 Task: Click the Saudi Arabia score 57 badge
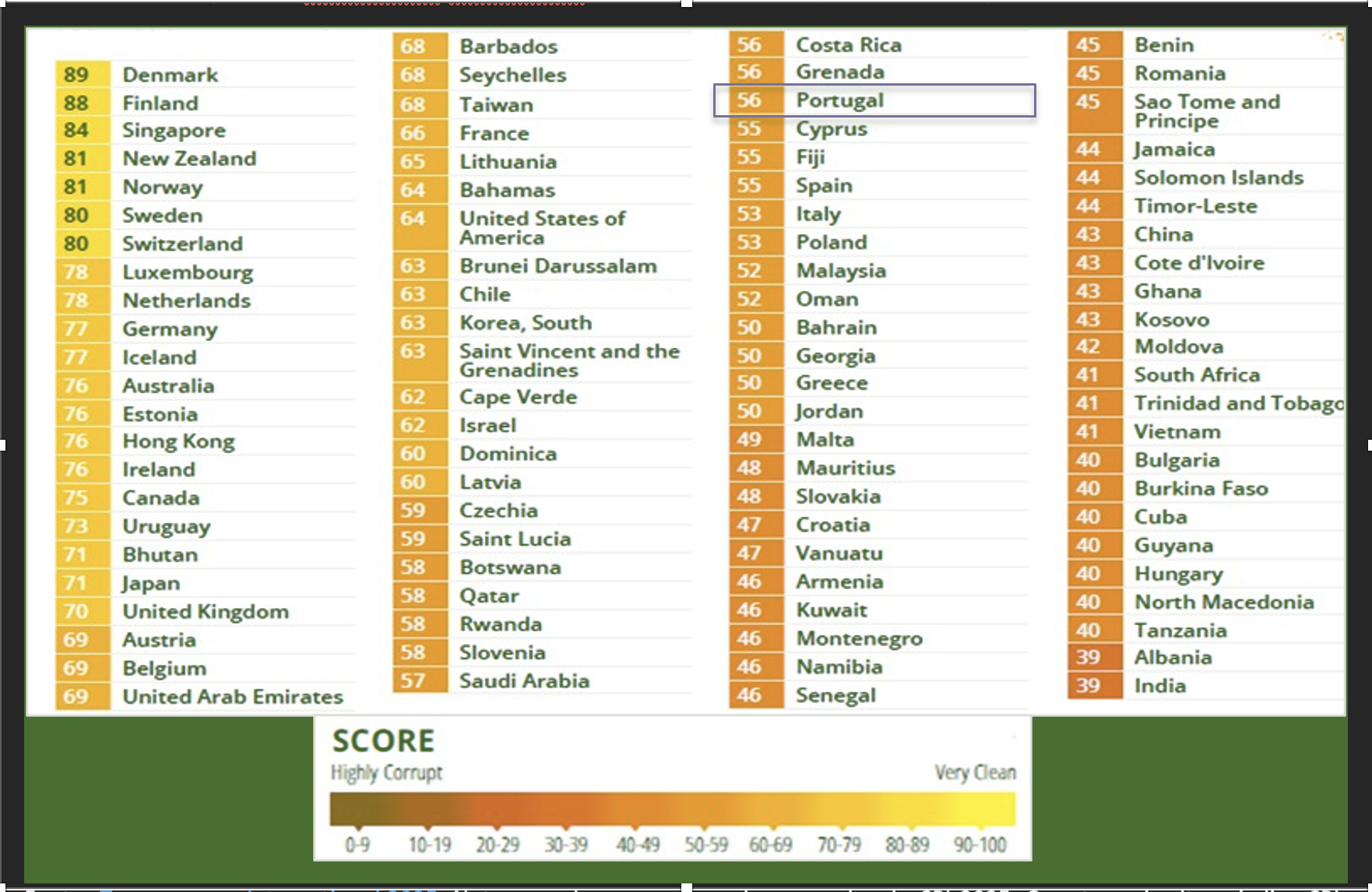click(413, 681)
